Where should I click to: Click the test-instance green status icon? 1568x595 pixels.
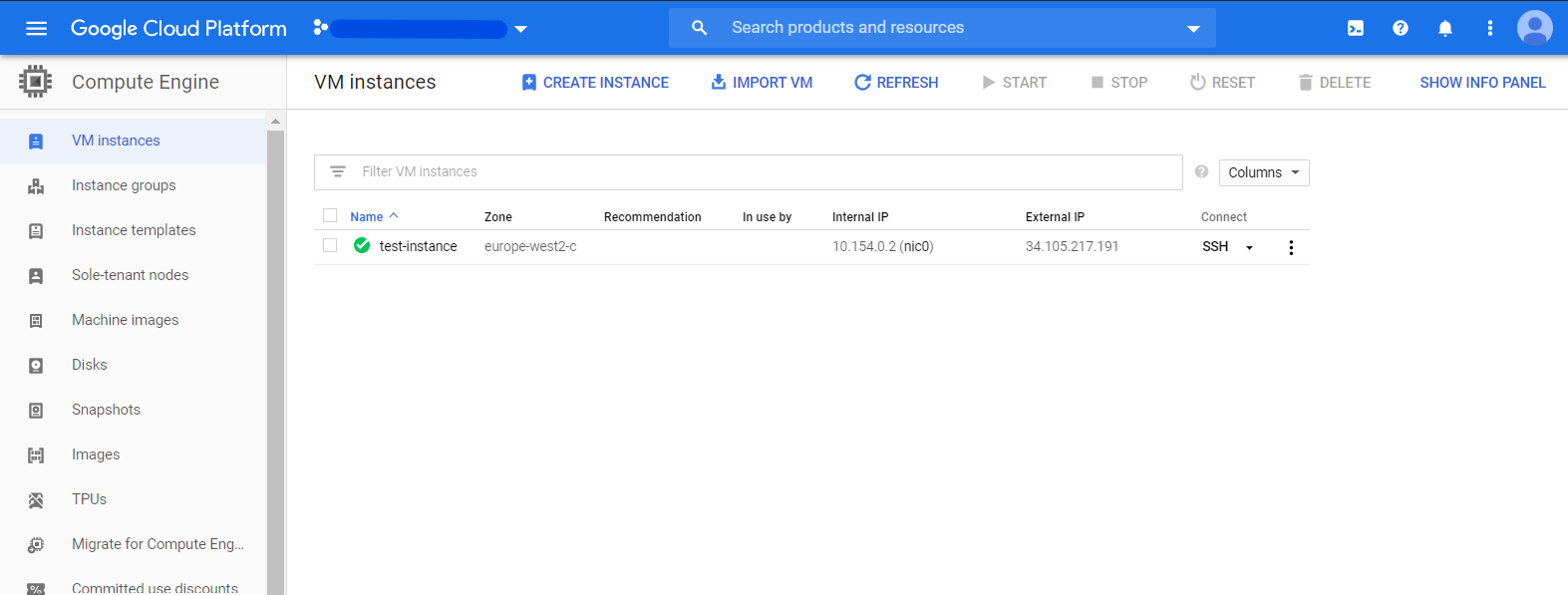pyautogui.click(x=362, y=245)
